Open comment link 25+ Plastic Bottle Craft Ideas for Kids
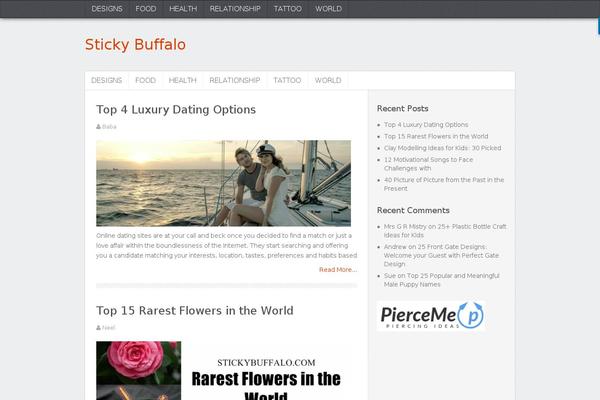The width and height of the screenshot is (600, 400). click(x=445, y=231)
